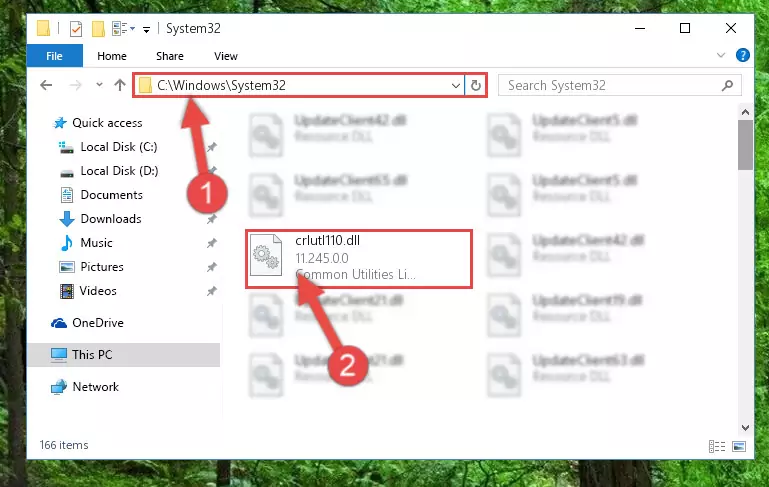The image size is (769, 487).
Task: Open Pictures from the sidebar
Action: (102, 267)
